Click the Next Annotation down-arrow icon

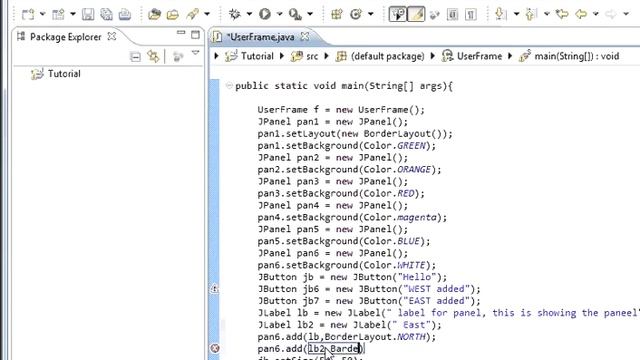[500, 14]
